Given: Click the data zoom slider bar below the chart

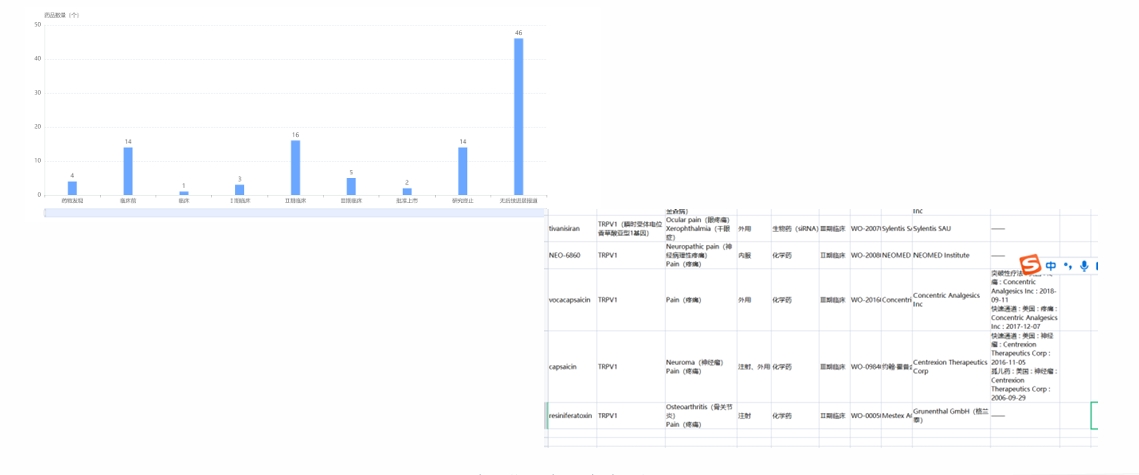Looking at the screenshot, I should coord(294,213).
